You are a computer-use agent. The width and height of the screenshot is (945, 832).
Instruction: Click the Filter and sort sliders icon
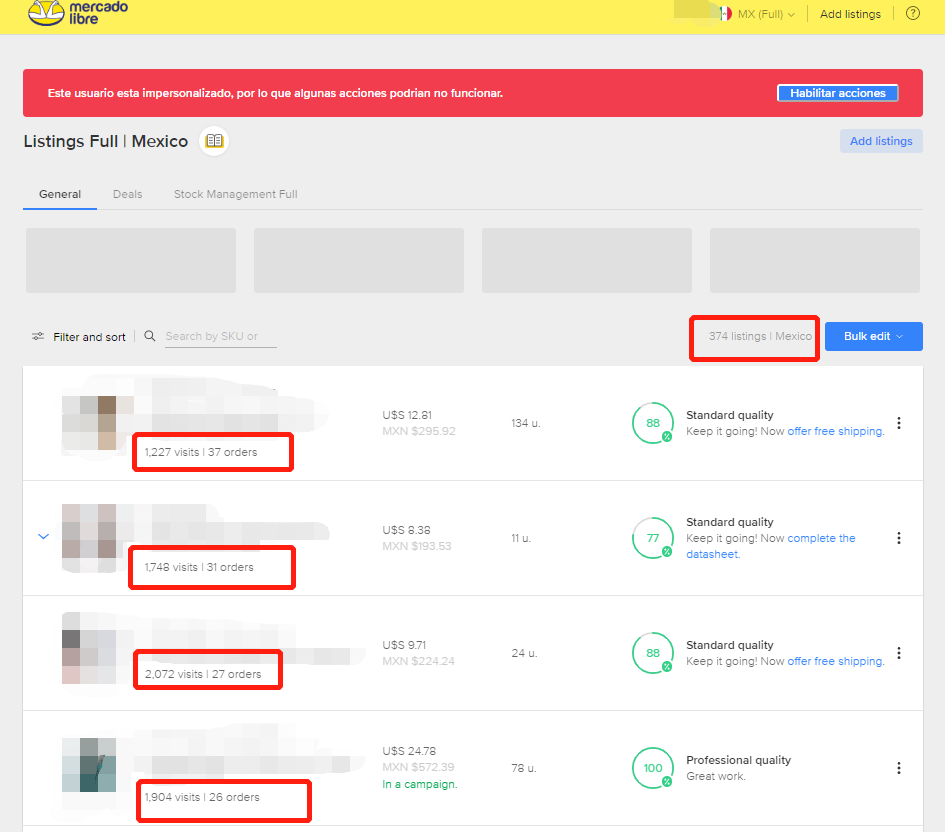38,337
